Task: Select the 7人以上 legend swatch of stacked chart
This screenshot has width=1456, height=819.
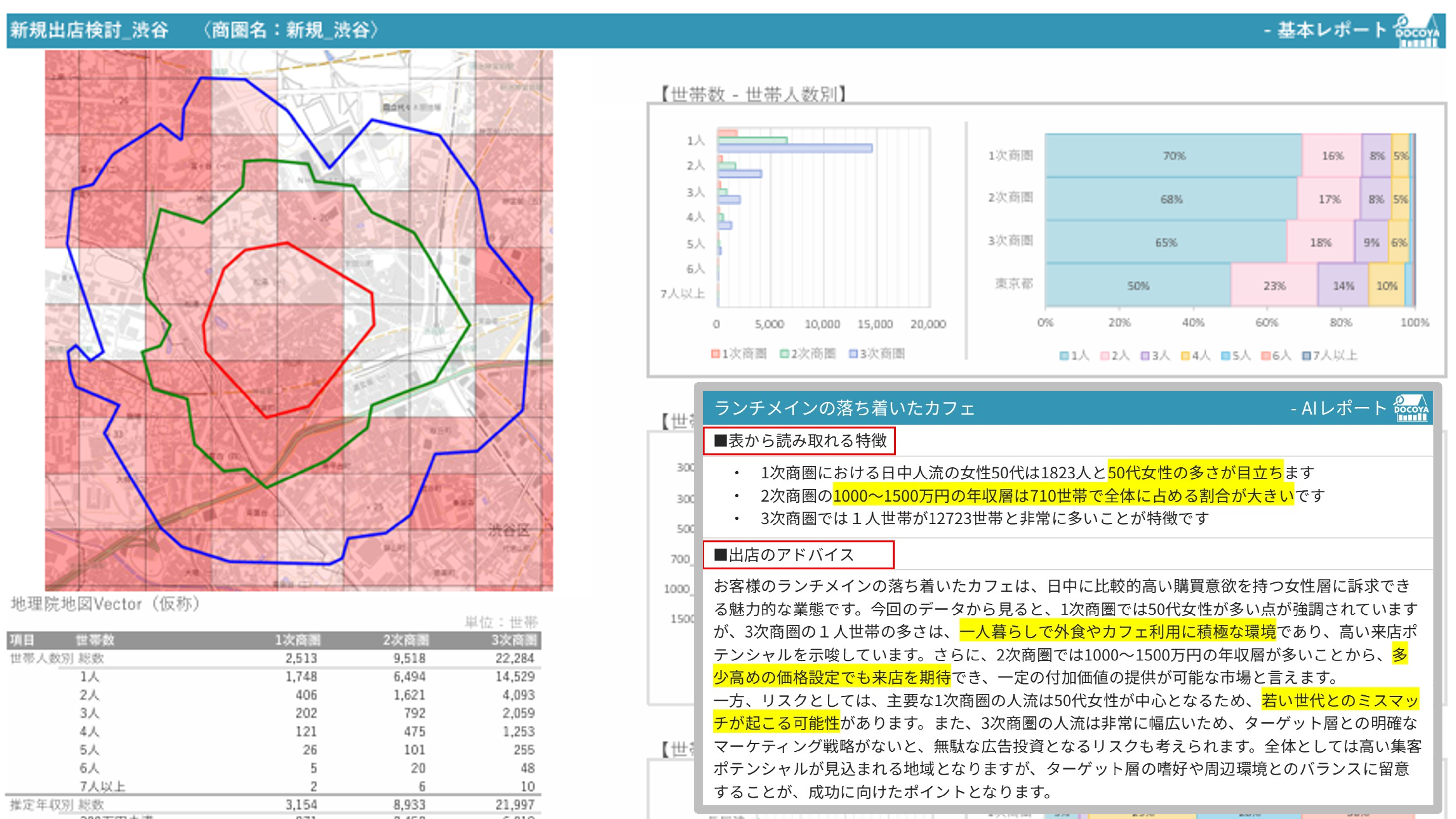Action: (1306, 355)
